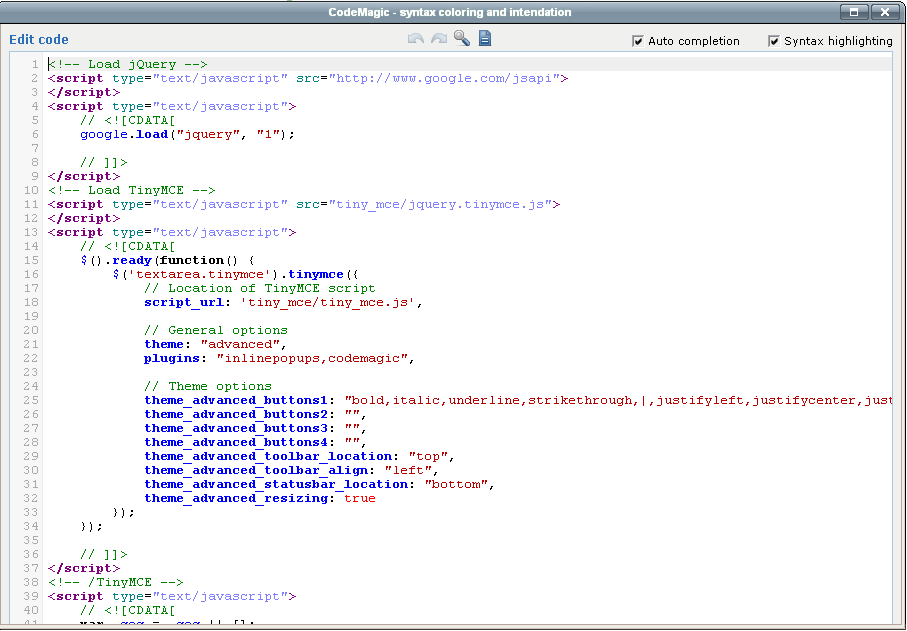The image size is (907, 631).
Task: Click the theme_advanced_buttons2 property
Action: pos(236,414)
